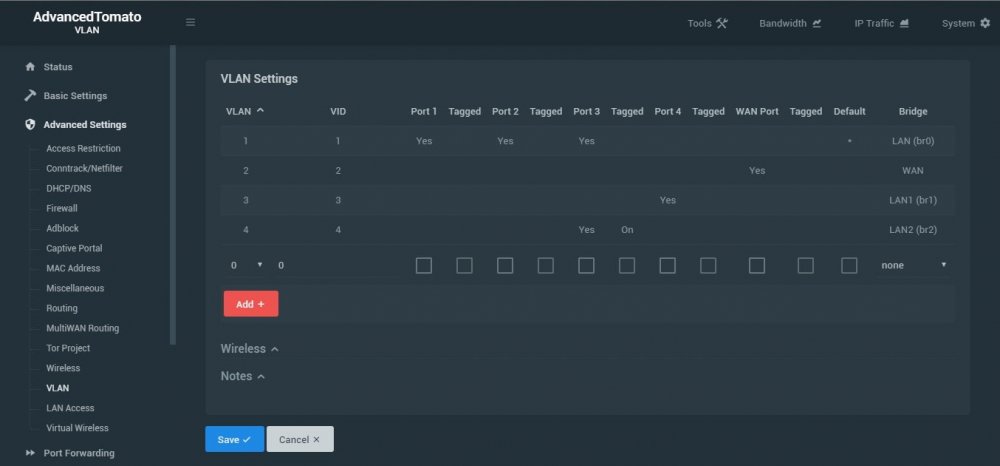
Task: Click the Bandwidth chart icon
Action: pos(816,23)
